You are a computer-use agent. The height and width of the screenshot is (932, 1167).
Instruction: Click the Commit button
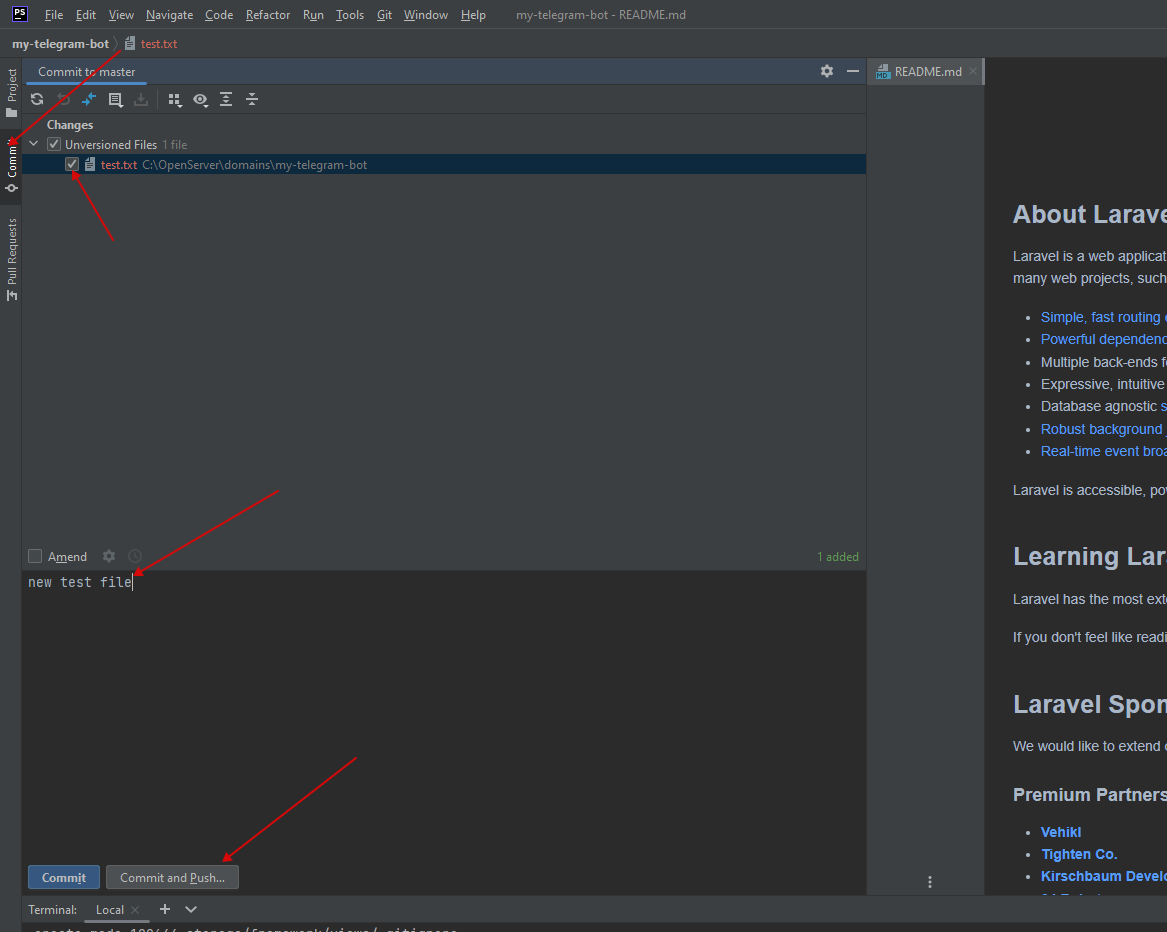64,878
